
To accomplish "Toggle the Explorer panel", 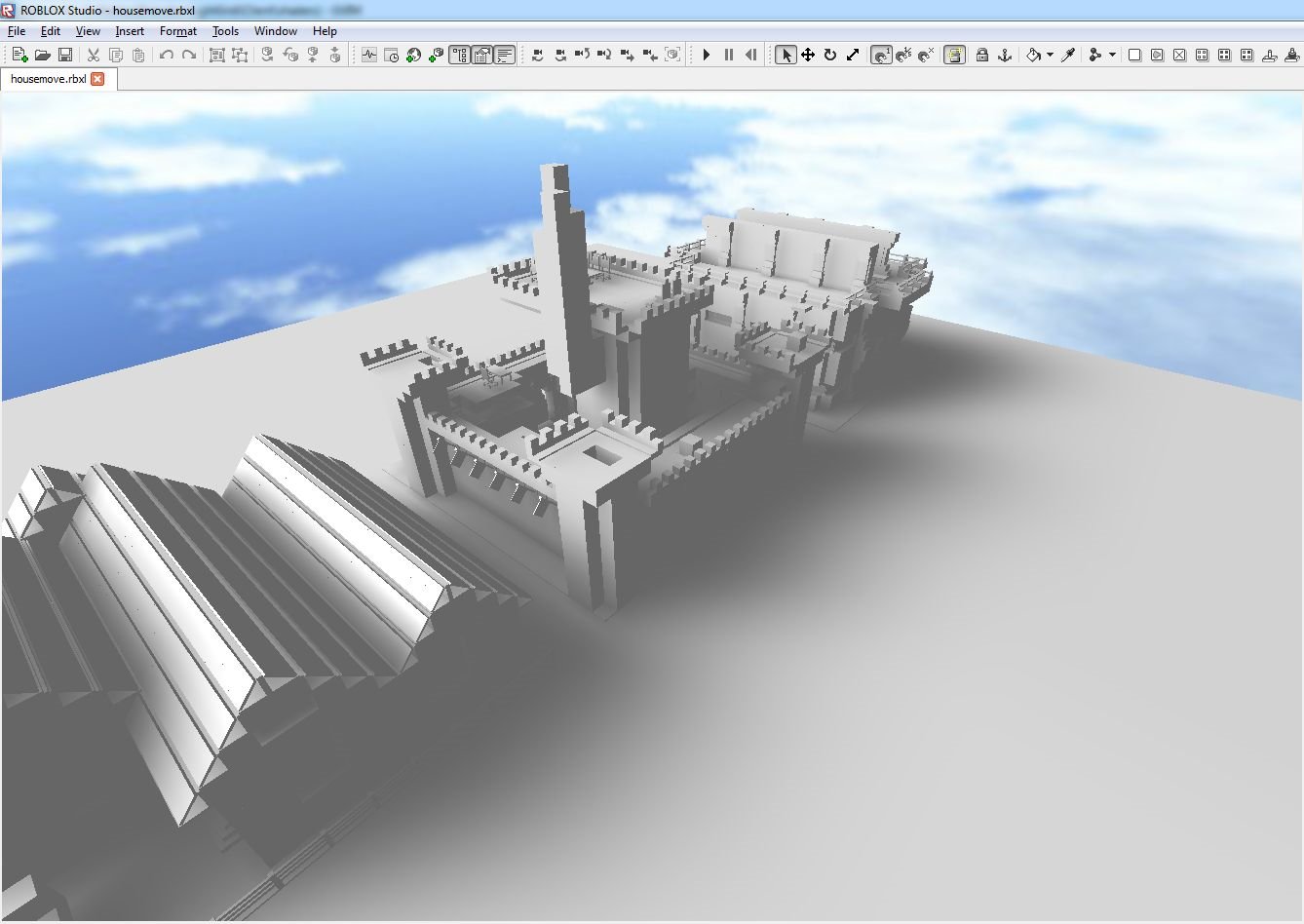I will 459,56.
